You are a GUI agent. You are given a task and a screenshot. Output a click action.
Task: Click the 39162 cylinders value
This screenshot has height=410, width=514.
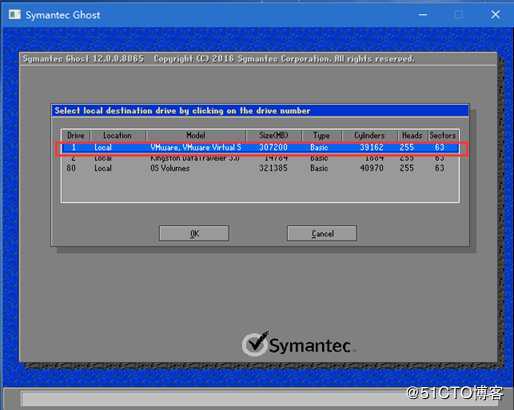pos(372,147)
